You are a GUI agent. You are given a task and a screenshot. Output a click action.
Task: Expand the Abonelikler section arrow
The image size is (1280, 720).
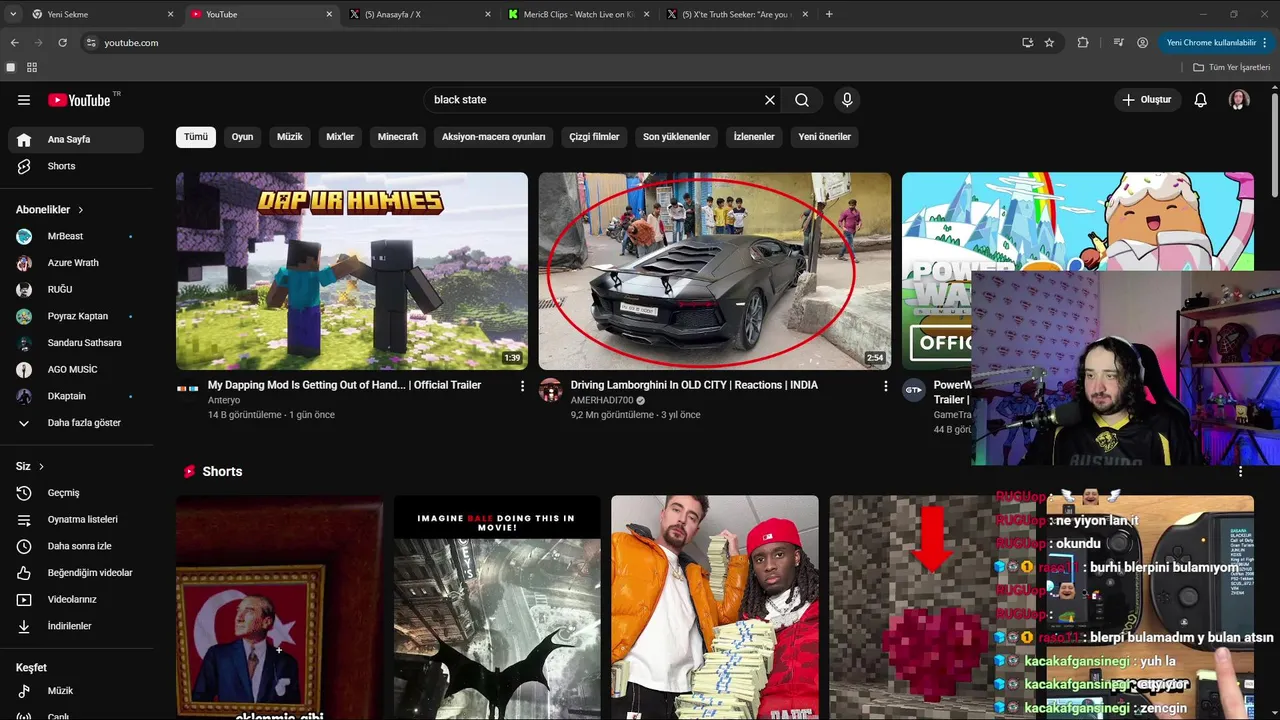(81, 210)
